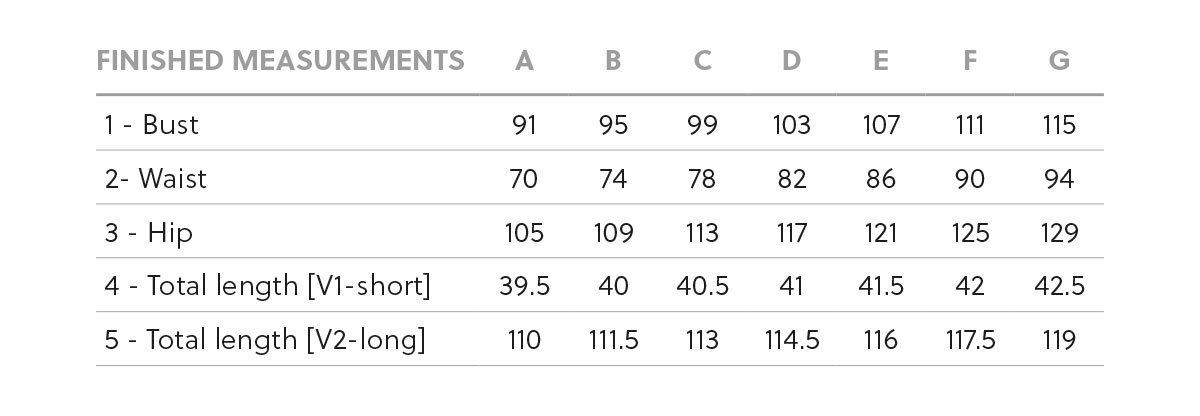Viewport: 1200px width, 416px height.
Task: Select the Waist value 74 for size B
Action: (x=613, y=179)
